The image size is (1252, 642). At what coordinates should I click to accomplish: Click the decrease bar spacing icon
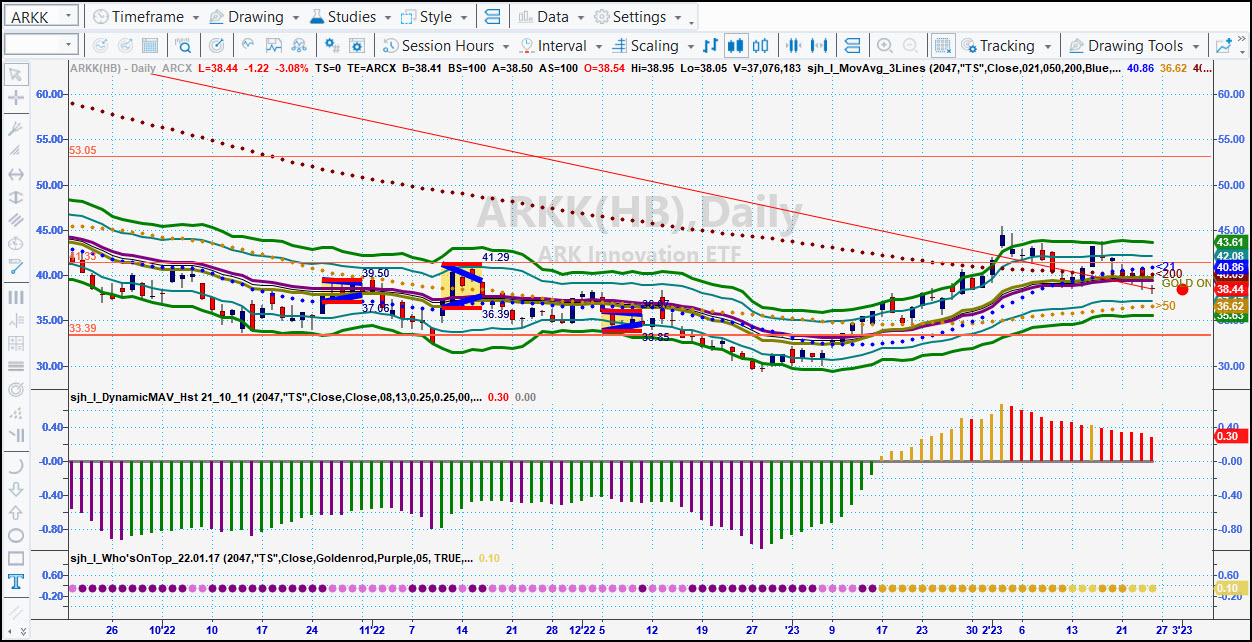click(x=795, y=45)
